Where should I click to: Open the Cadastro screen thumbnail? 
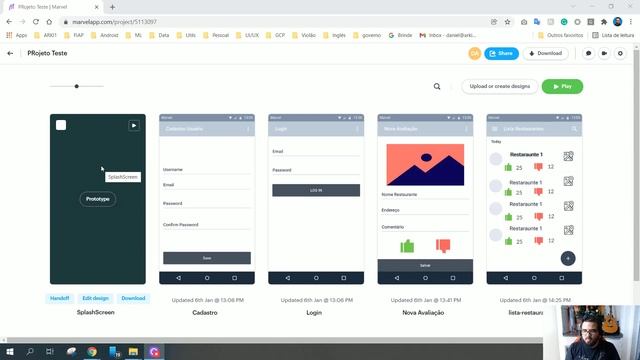coord(207,199)
